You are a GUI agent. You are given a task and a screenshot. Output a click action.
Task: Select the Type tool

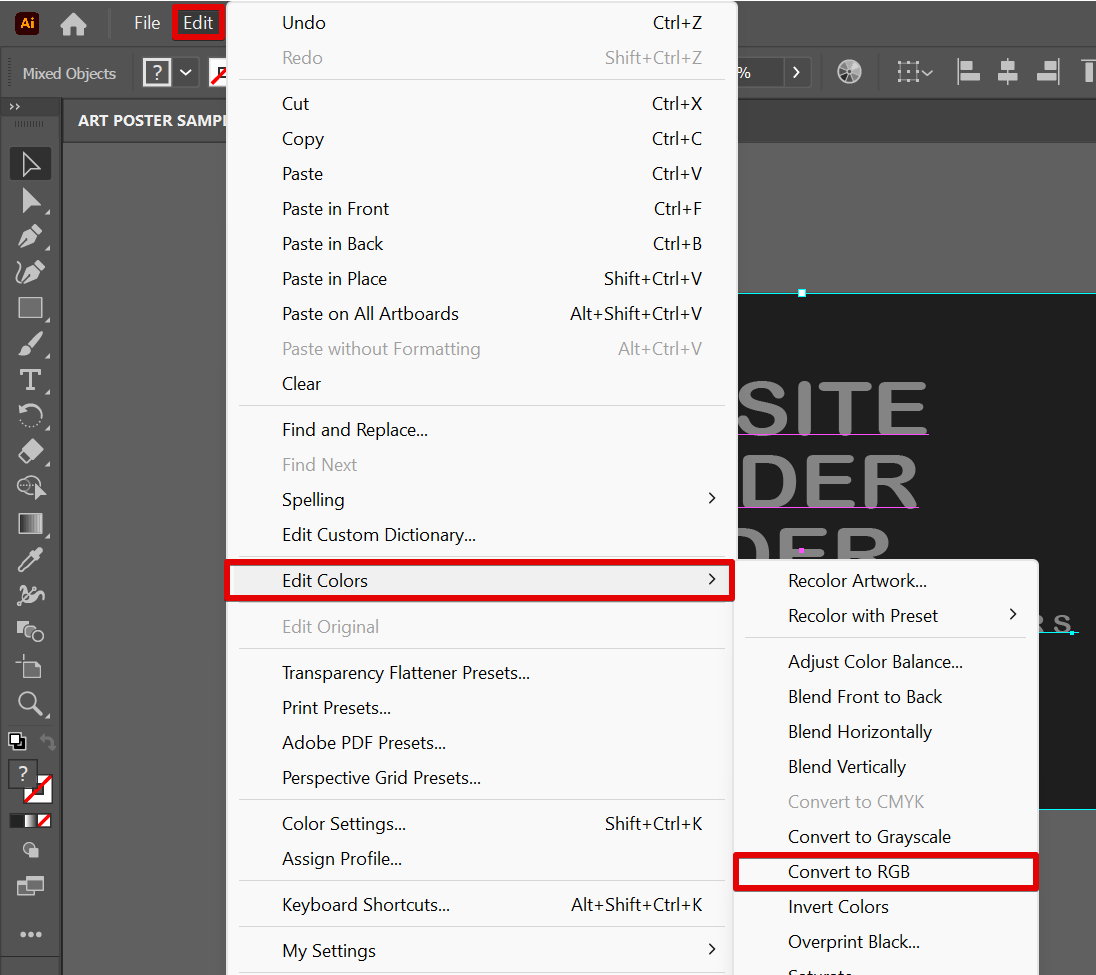tap(31, 380)
